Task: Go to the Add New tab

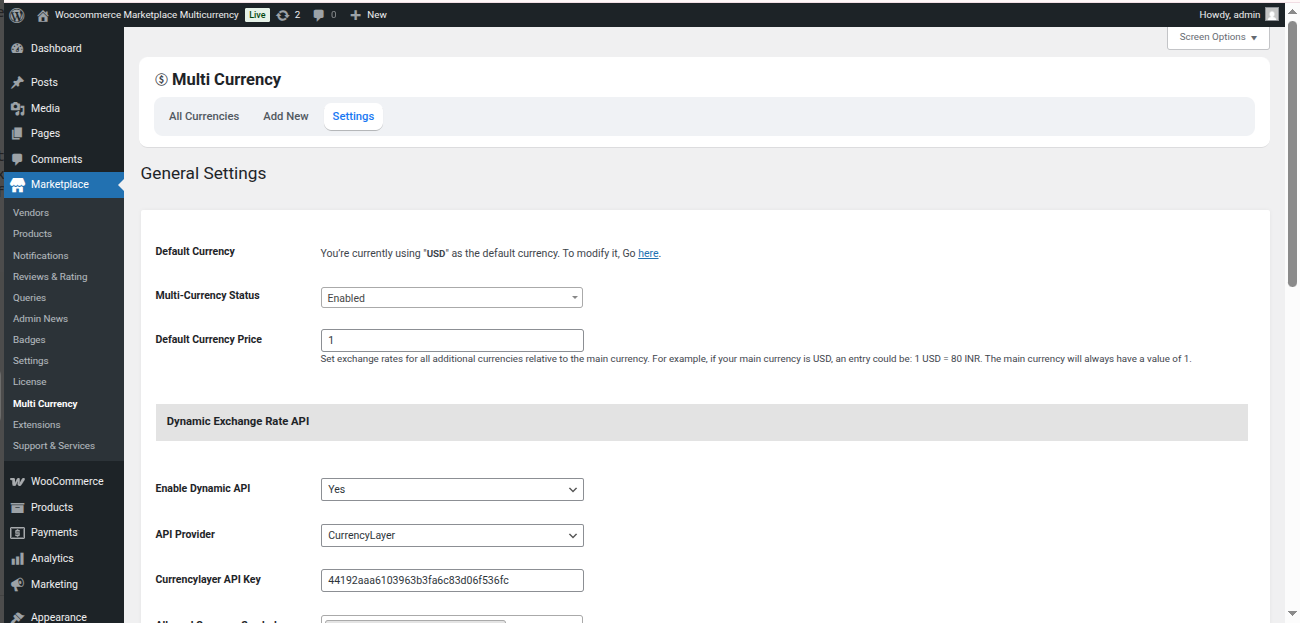Action: pos(286,116)
